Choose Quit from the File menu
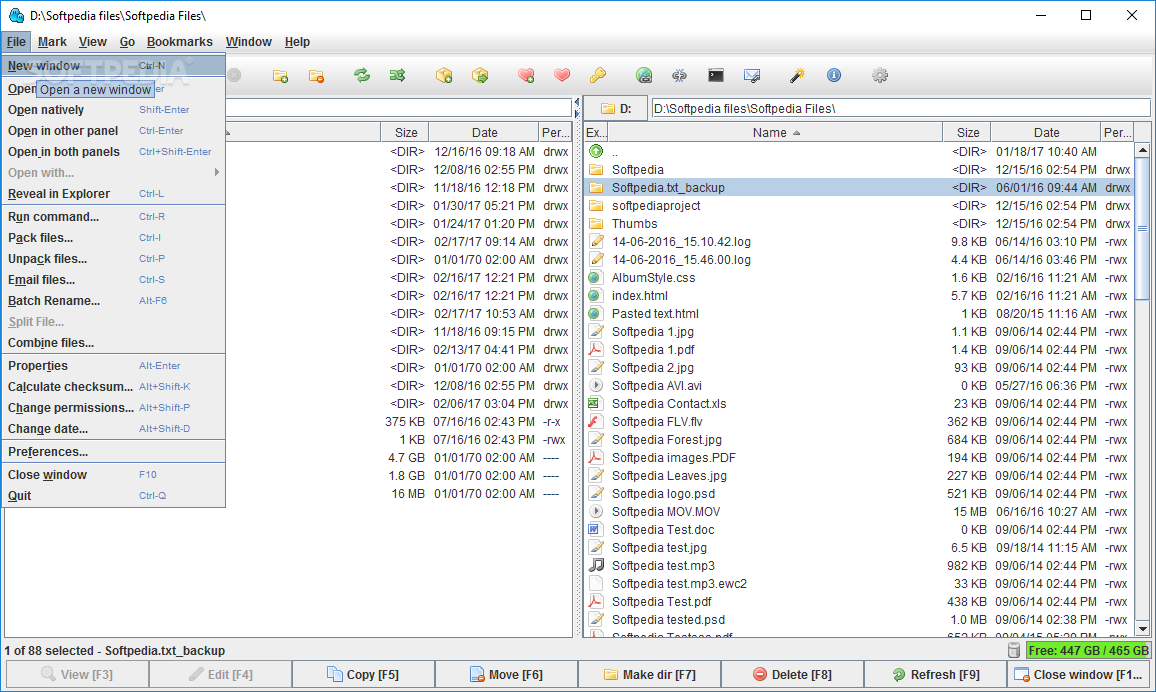 coord(114,496)
